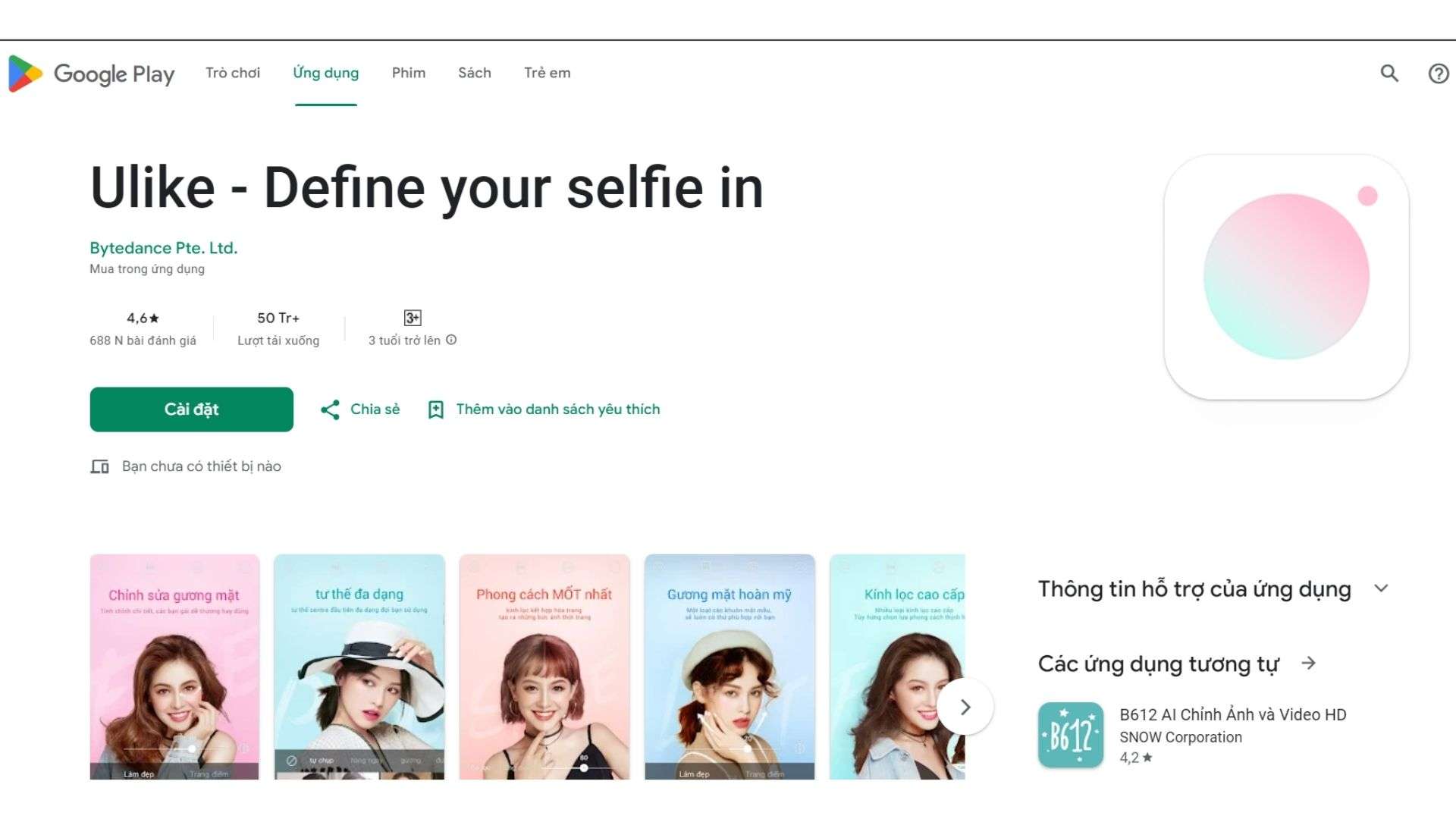Open the help question mark icon
Image resolution: width=1456 pixels, height=819 pixels.
coord(1439,74)
